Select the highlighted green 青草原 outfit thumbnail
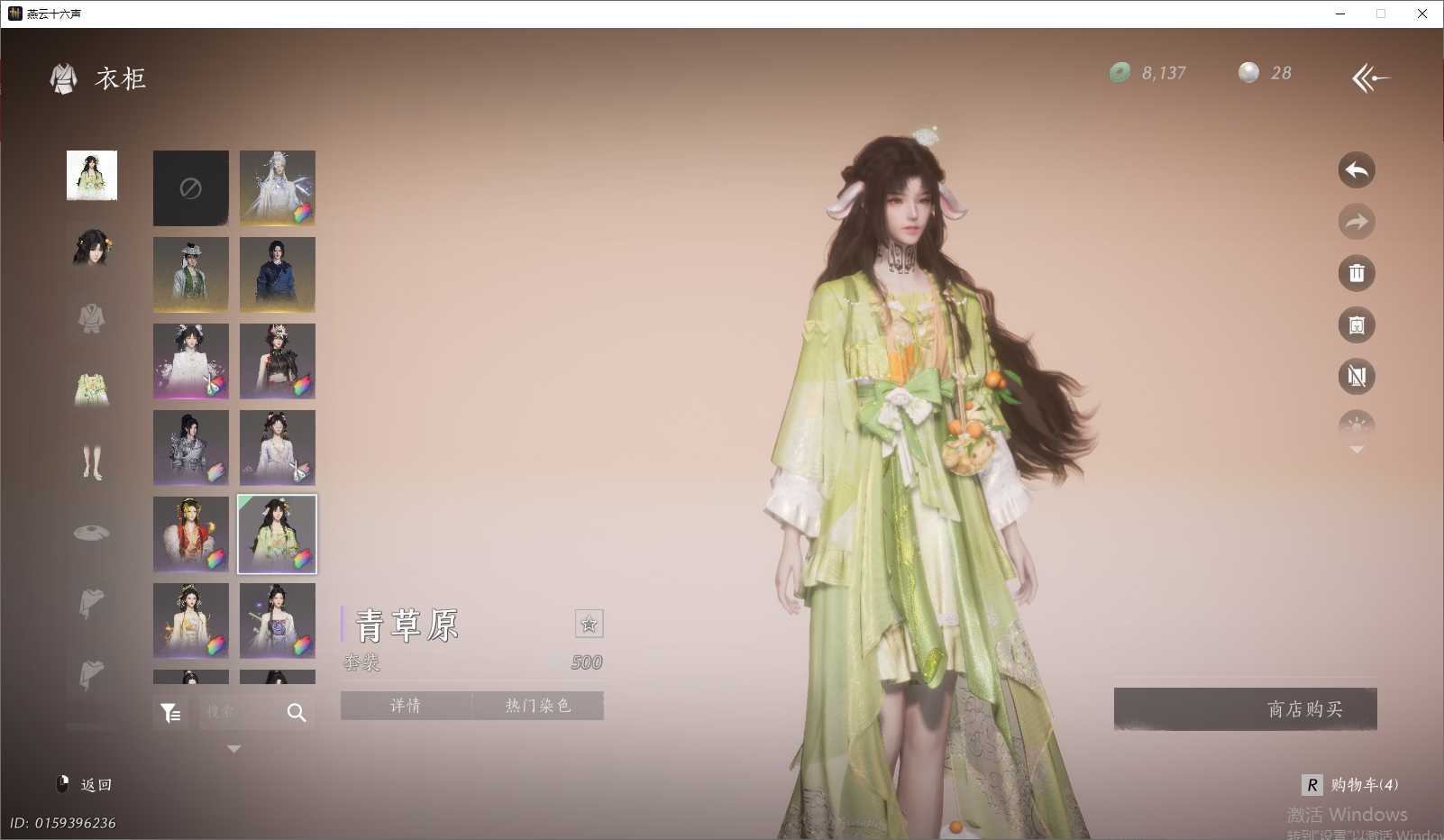 pos(278,534)
